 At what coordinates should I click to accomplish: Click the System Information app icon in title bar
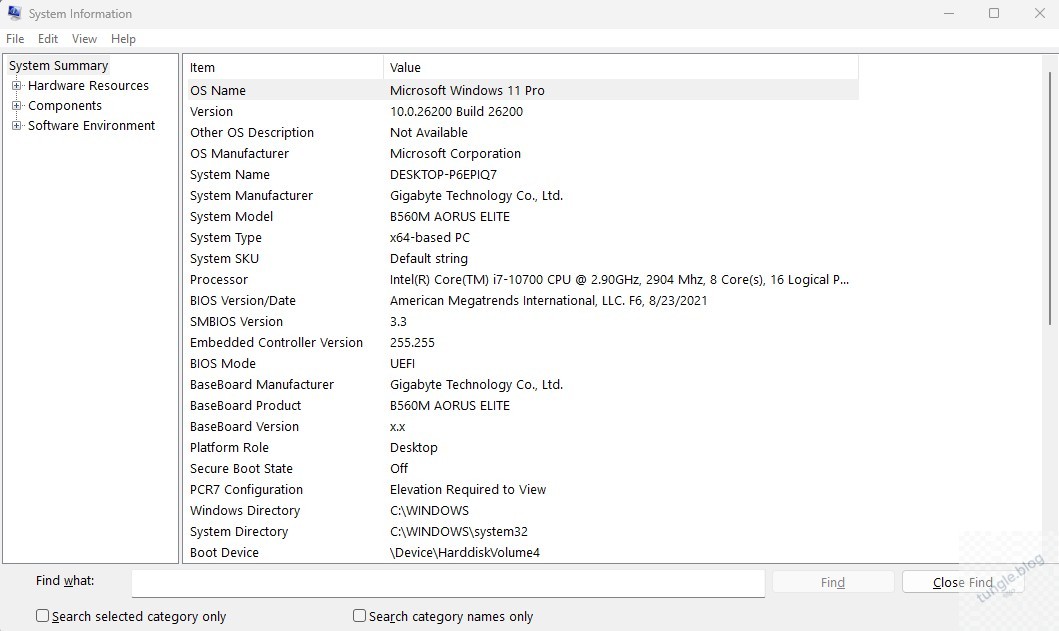[x=14, y=13]
